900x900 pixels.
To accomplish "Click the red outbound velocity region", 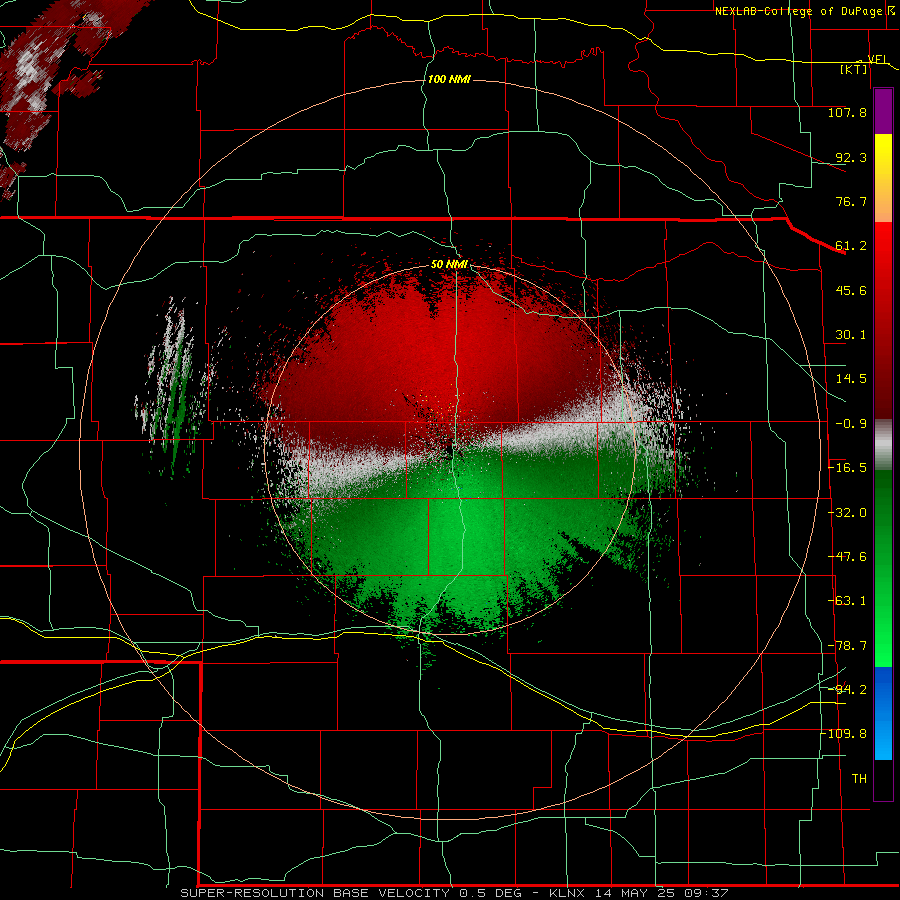I will 448,356.
